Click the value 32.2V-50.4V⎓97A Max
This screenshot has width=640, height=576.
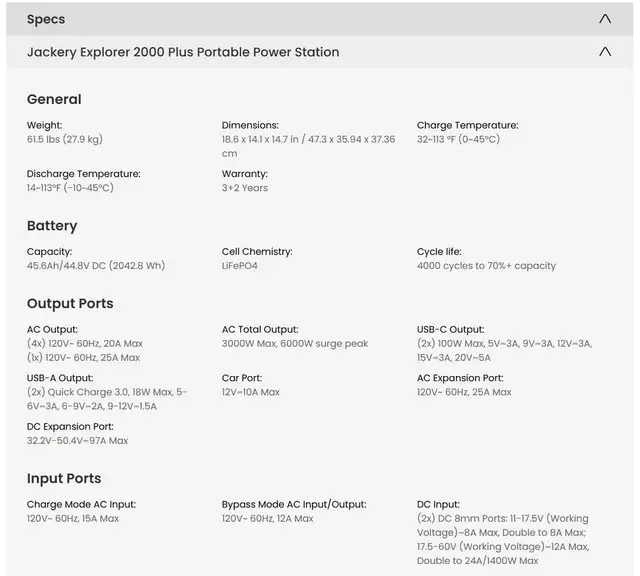tap(77, 440)
